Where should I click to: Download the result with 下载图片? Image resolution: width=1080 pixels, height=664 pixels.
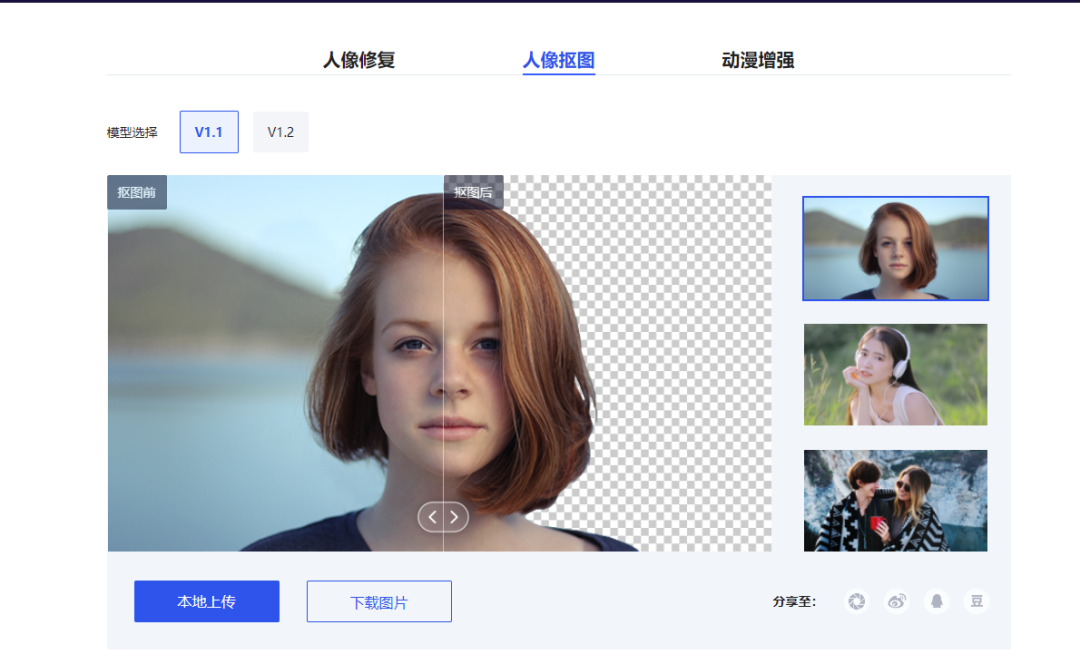[x=379, y=601]
